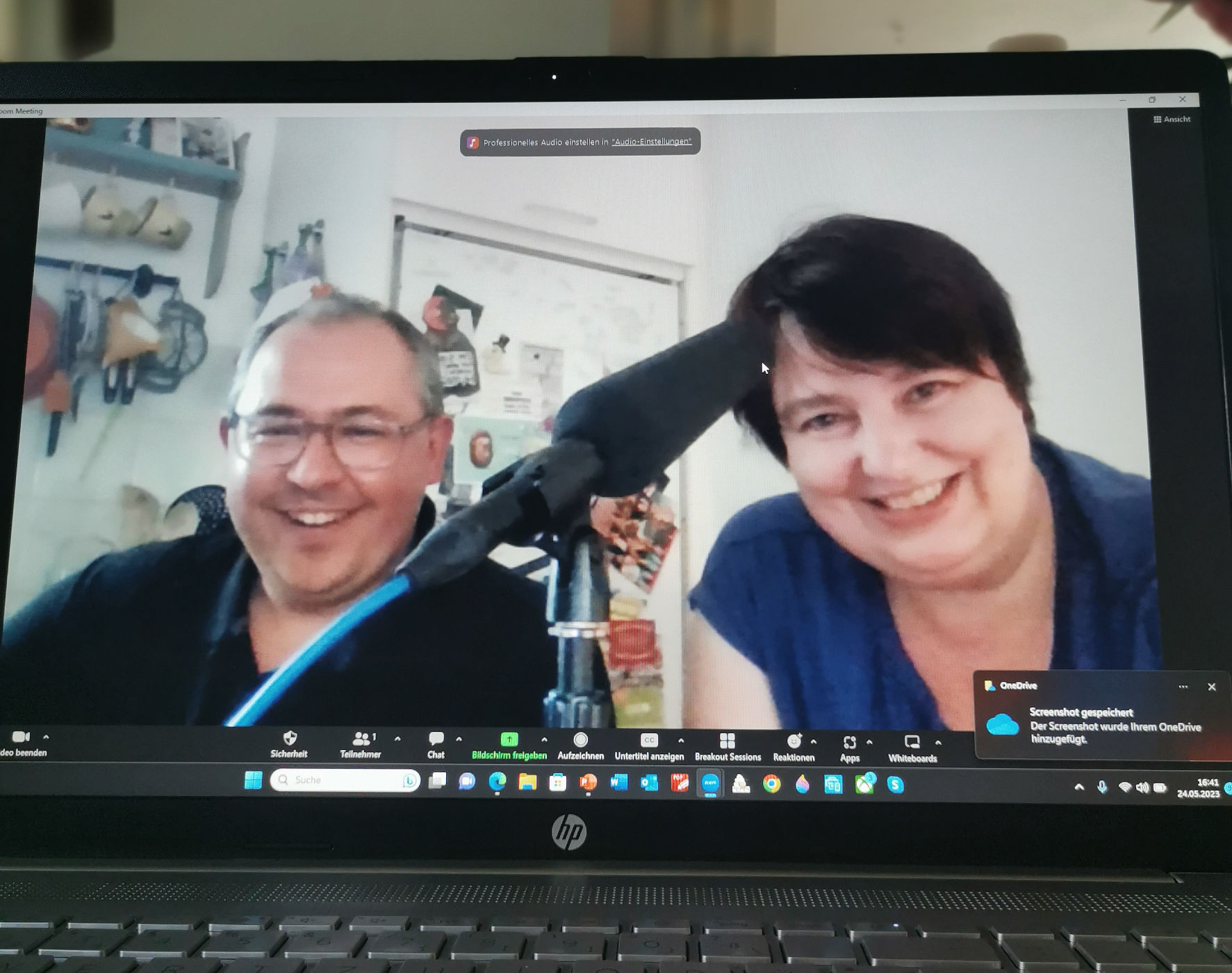
Task: Open OneDrive notification options menu
Action: 1183,686
